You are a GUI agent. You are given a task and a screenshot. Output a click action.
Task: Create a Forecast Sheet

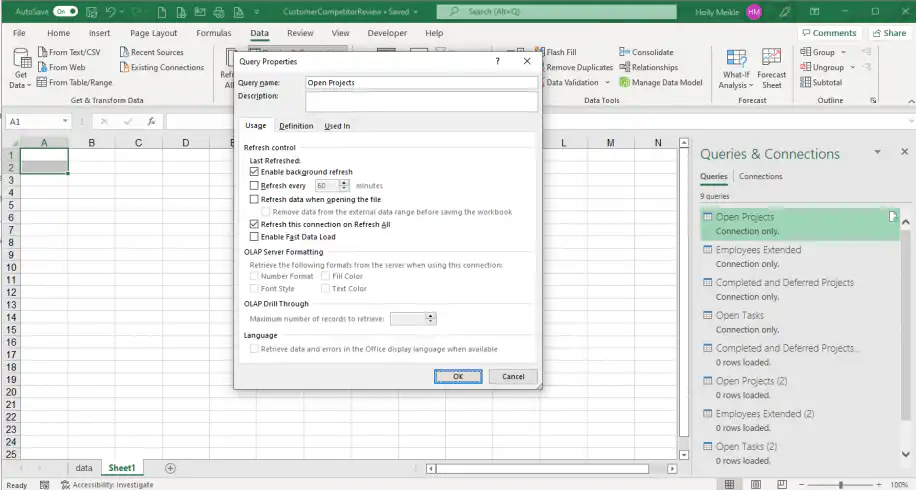[771, 69]
